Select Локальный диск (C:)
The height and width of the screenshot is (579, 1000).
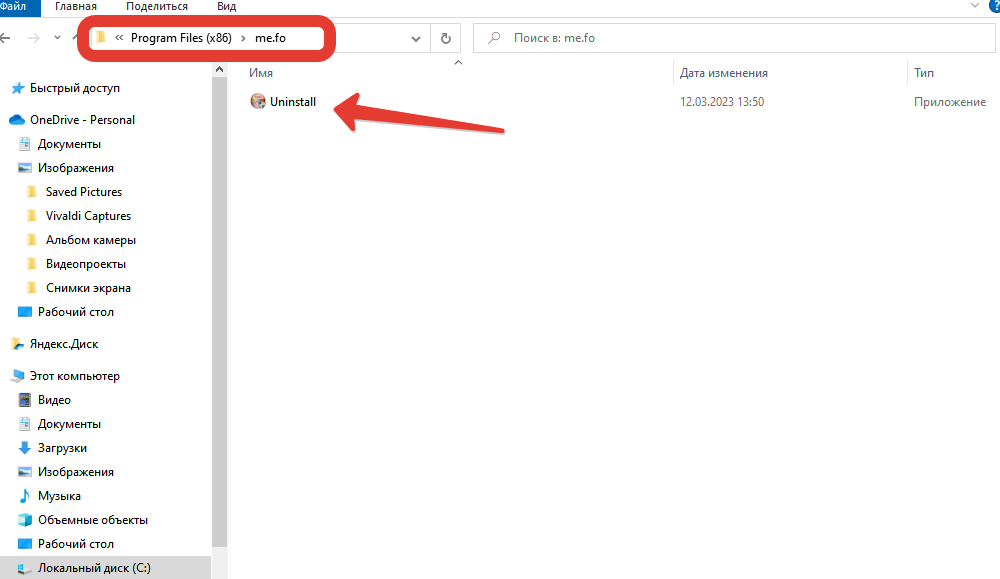(94, 568)
